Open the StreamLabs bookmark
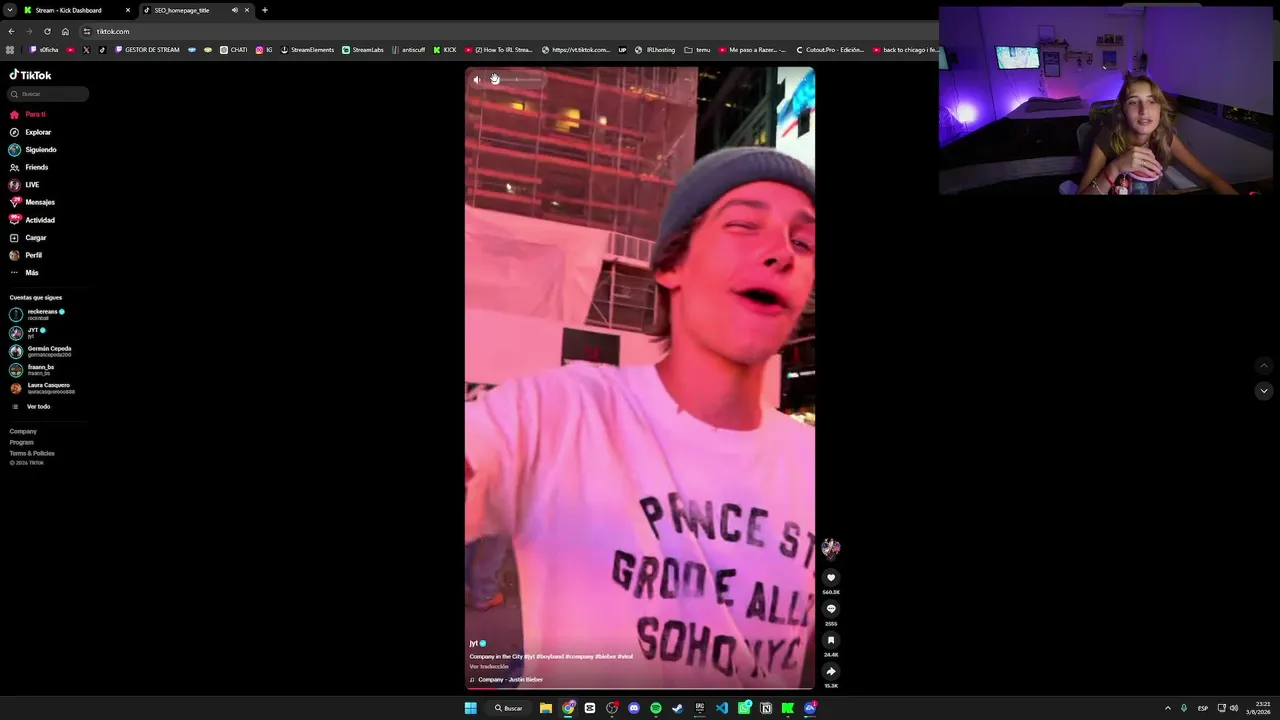 point(363,50)
